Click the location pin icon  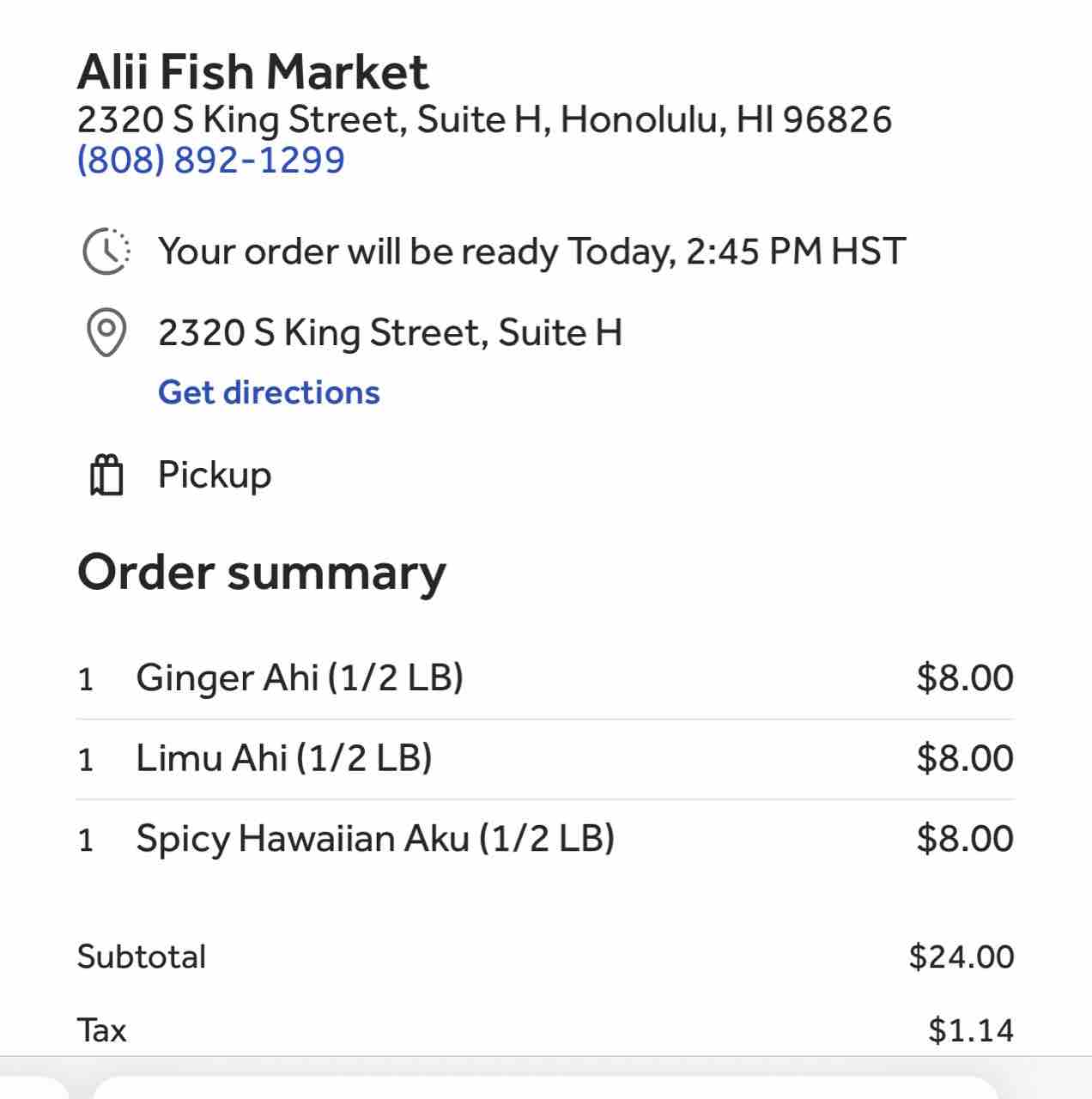click(106, 332)
